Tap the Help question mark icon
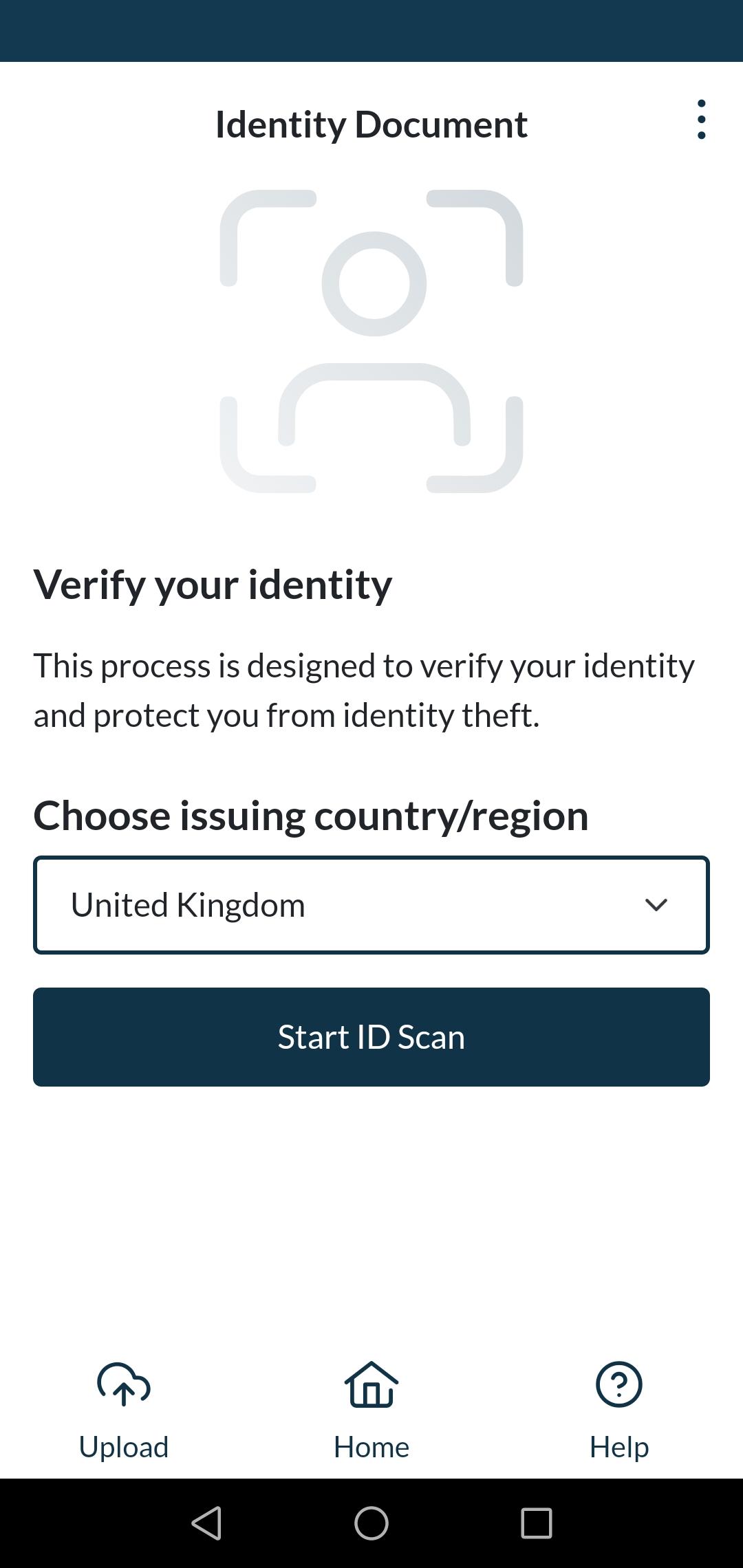Screen dimensions: 743x1568 point(619,1384)
